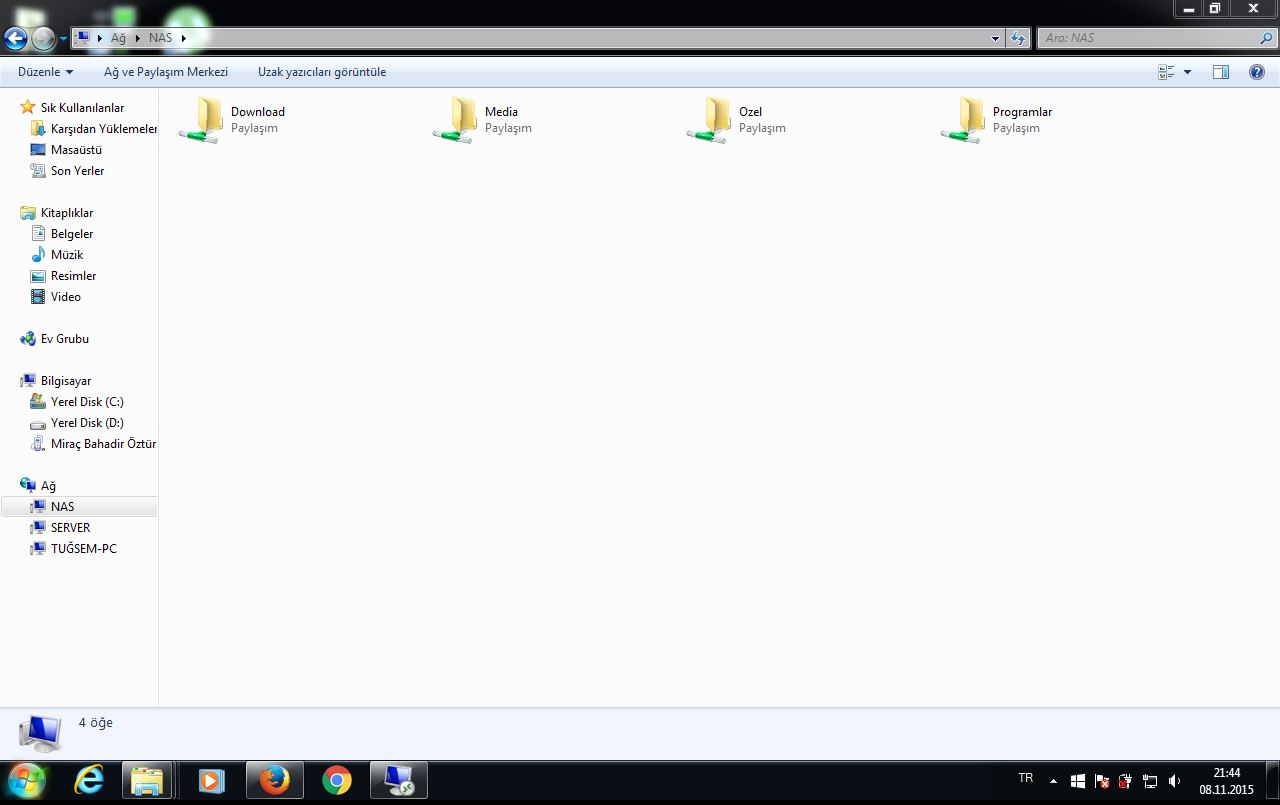Launch Google Chrome from the taskbar
This screenshot has height=805, width=1280.
click(x=337, y=780)
